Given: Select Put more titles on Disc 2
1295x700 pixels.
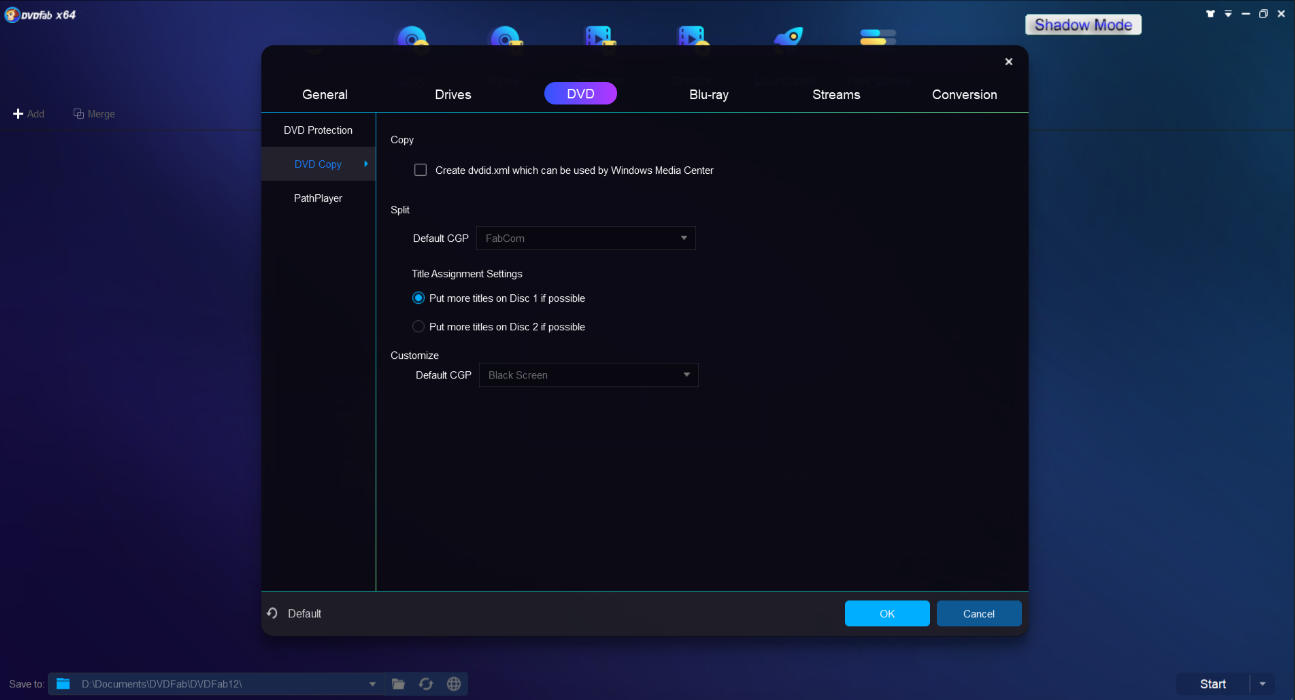Looking at the screenshot, I should pyautogui.click(x=419, y=327).
